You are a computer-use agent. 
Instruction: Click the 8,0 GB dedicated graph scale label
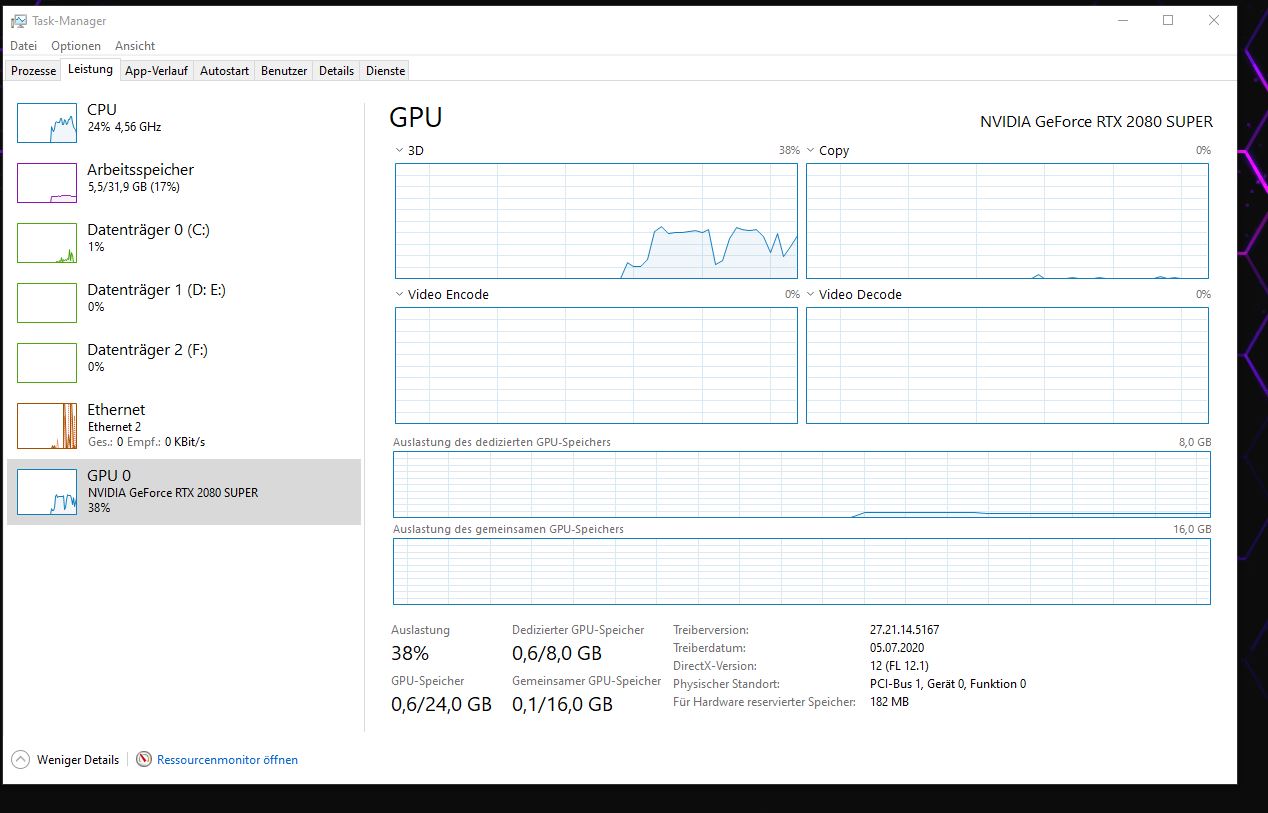point(1195,442)
